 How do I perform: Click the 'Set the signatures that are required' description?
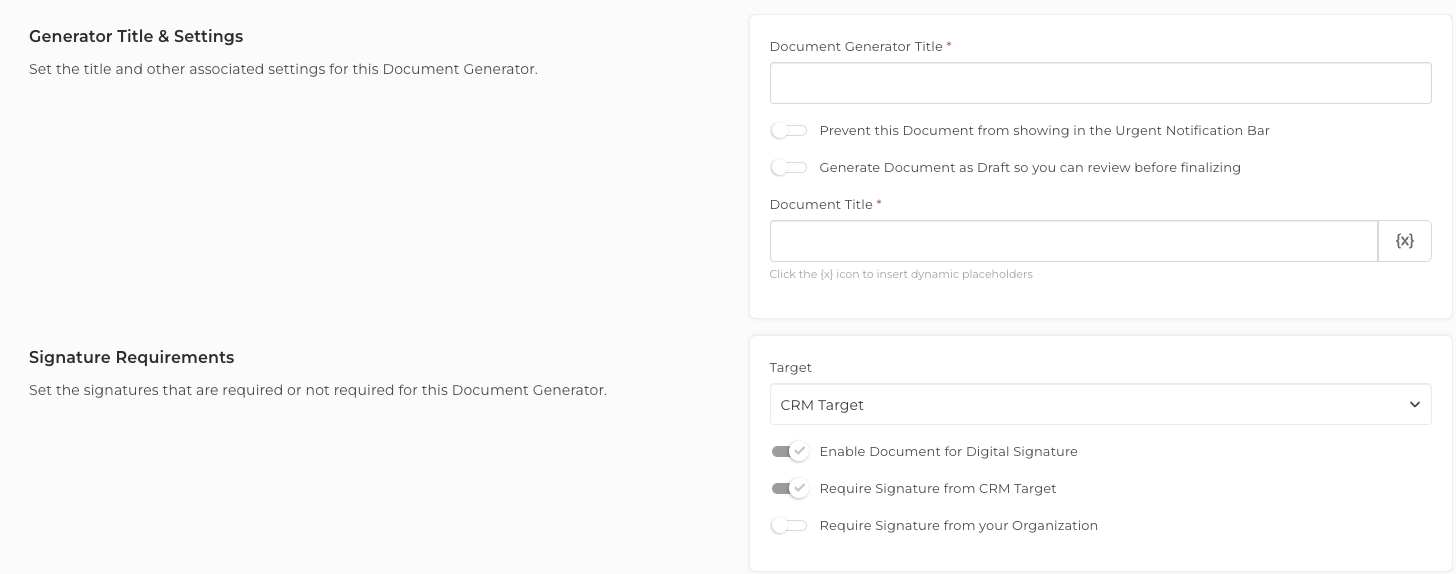coord(318,390)
